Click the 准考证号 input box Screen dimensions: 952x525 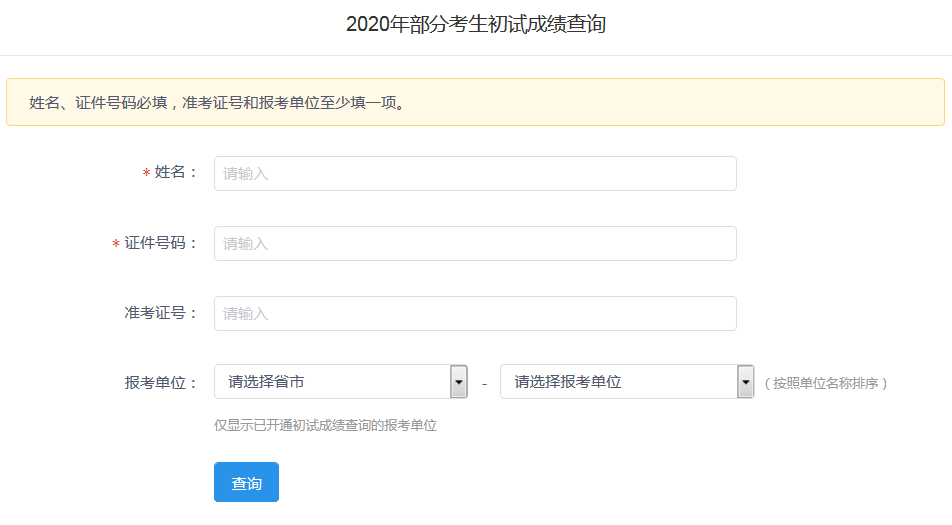click(475, 313)
